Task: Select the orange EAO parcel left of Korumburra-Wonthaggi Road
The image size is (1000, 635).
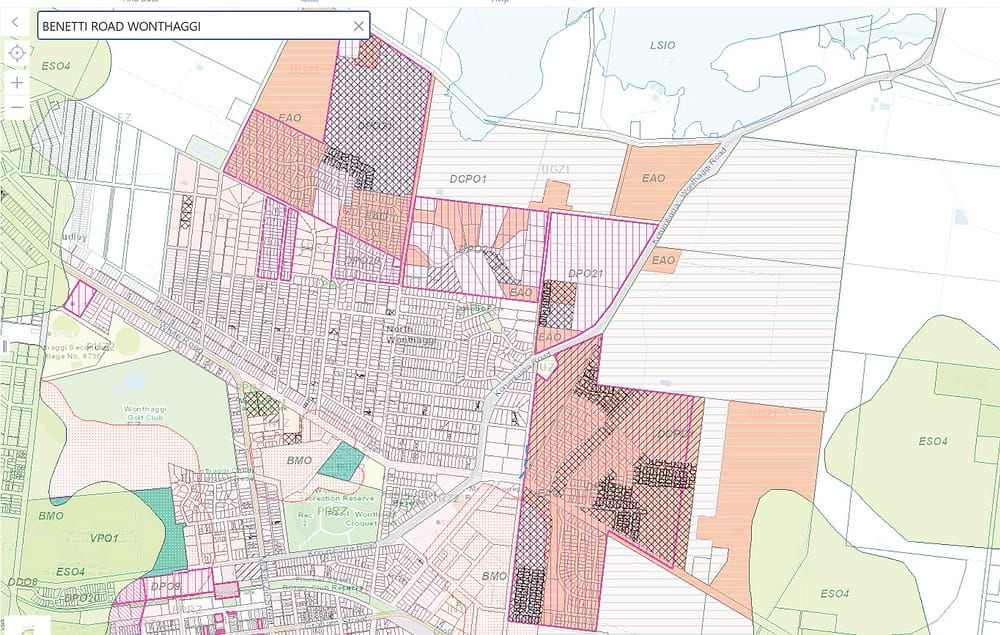Action: point(653,178)
